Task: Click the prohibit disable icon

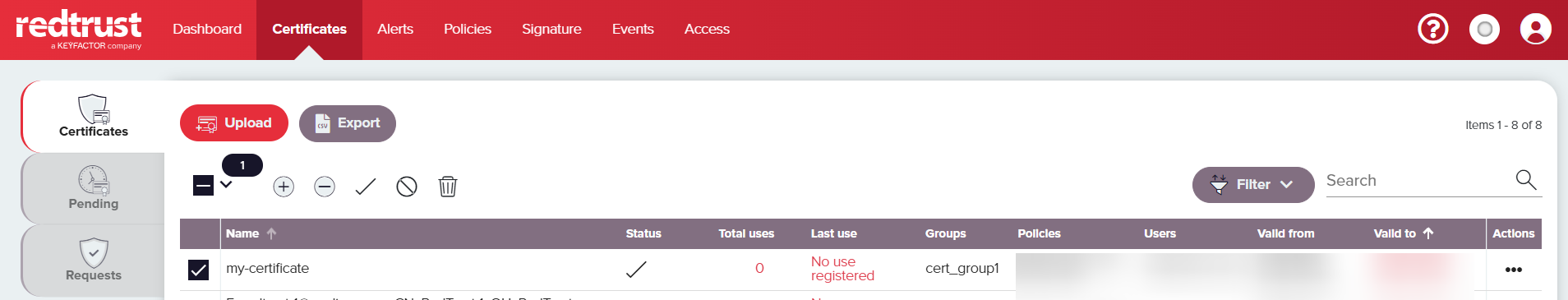Action: tap(407, 187)
